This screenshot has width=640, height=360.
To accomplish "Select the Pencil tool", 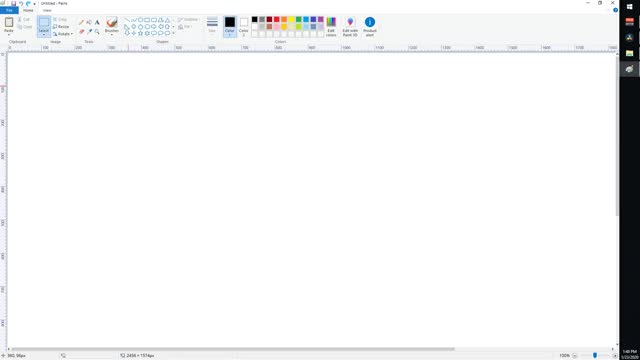I will [x=81, y=22].
